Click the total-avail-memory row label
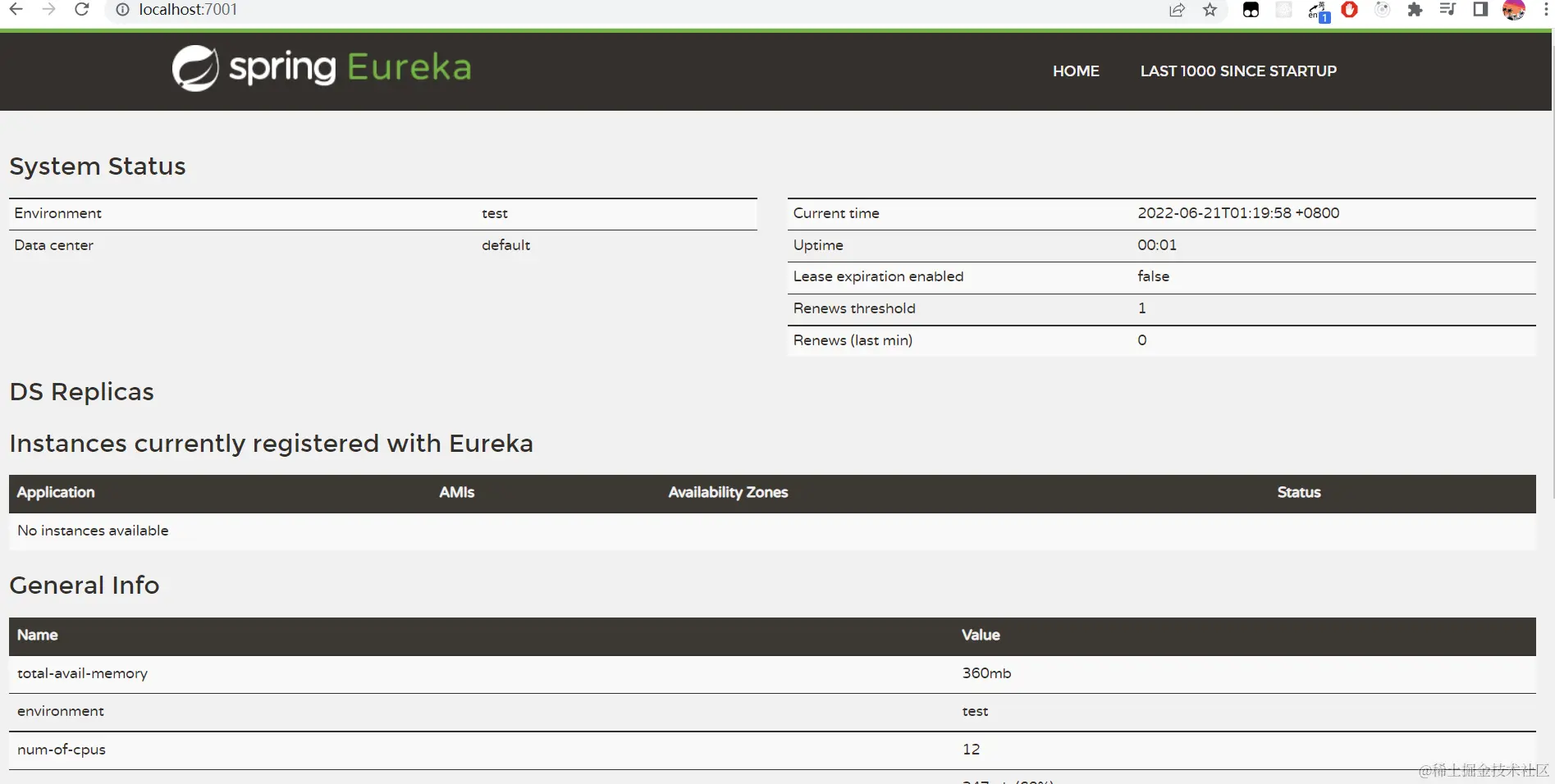 [x=82, y=673]
